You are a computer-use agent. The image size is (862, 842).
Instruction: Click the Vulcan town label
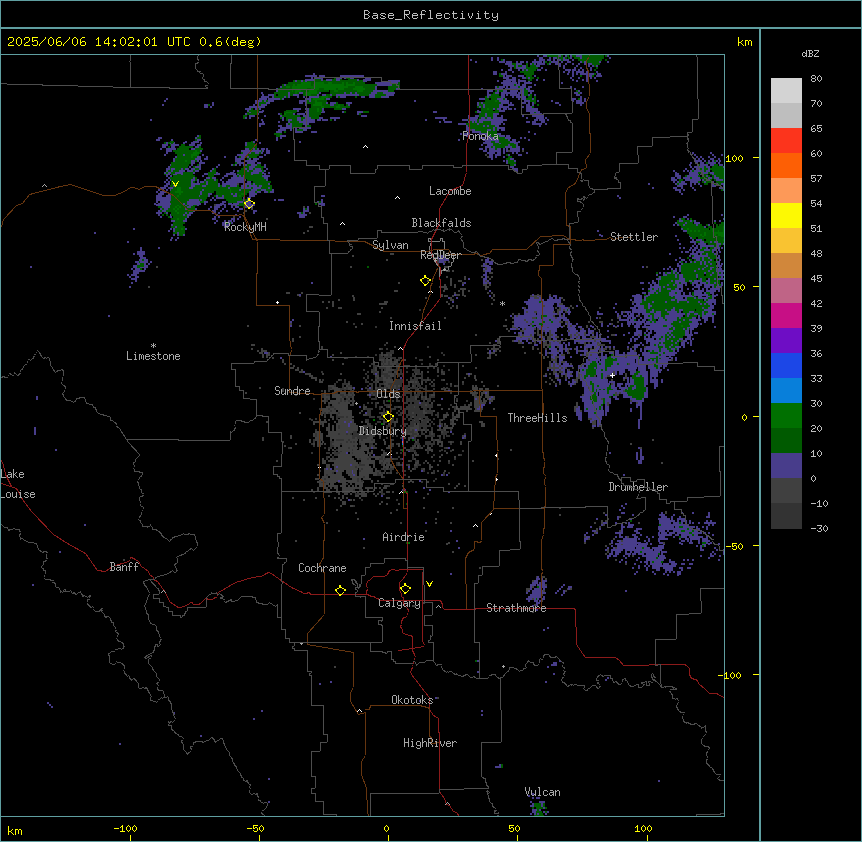(543, 792)
